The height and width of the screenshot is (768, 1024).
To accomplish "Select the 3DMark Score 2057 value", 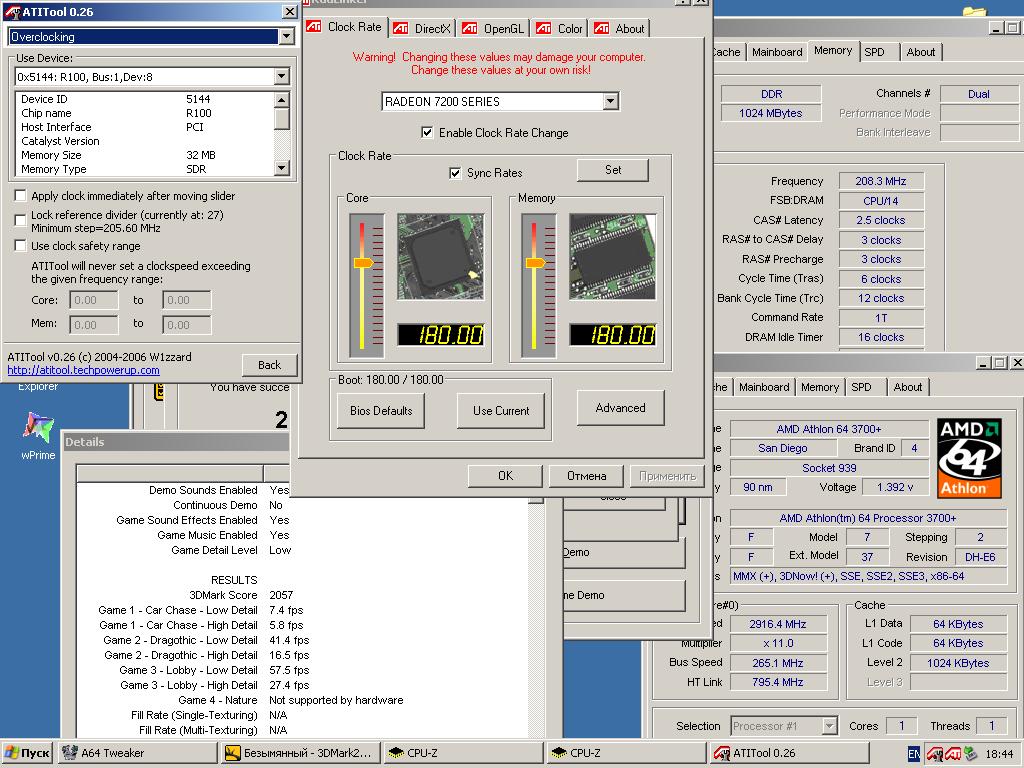I will pyautogui.click(x=281, y=595).
